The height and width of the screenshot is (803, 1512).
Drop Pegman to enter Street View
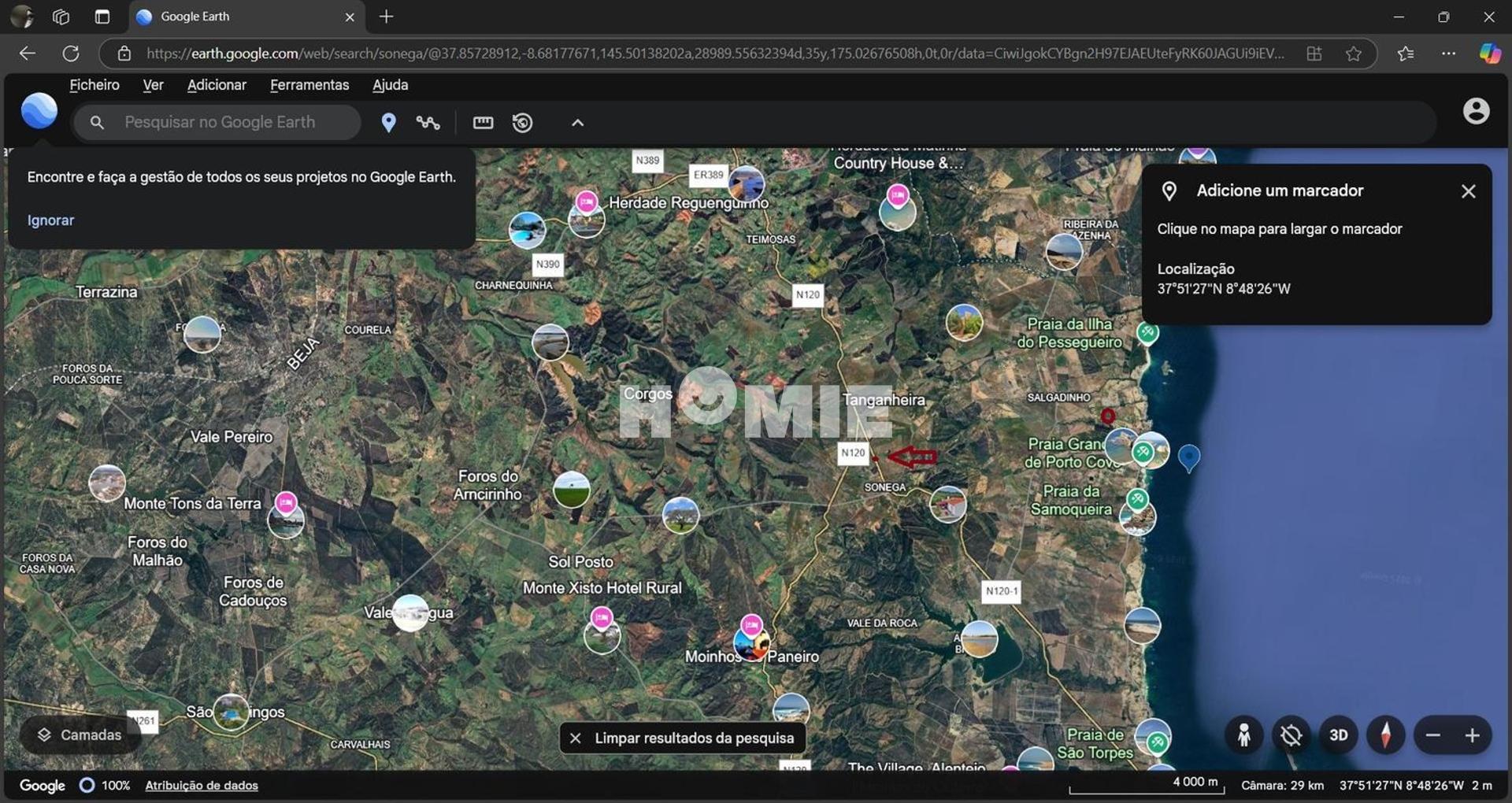click(1243, 735)
